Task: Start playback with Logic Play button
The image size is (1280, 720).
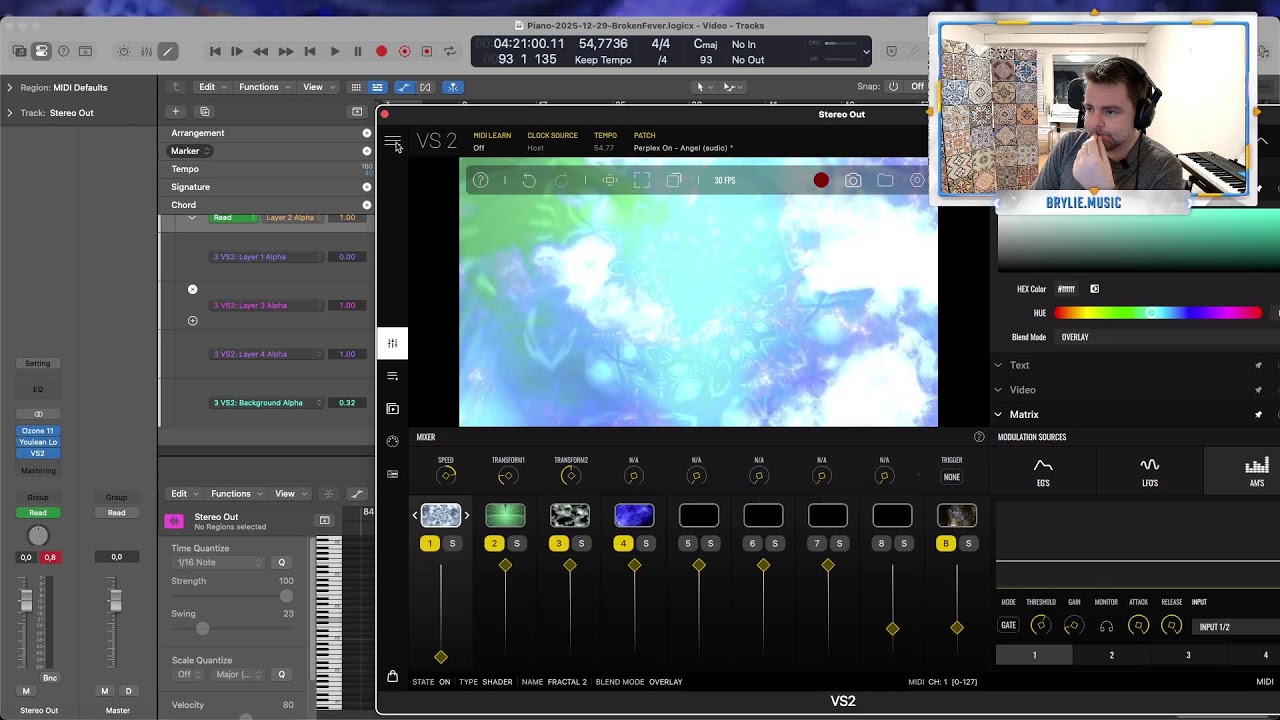Action: pyautogui.click(x=334, y=51)
